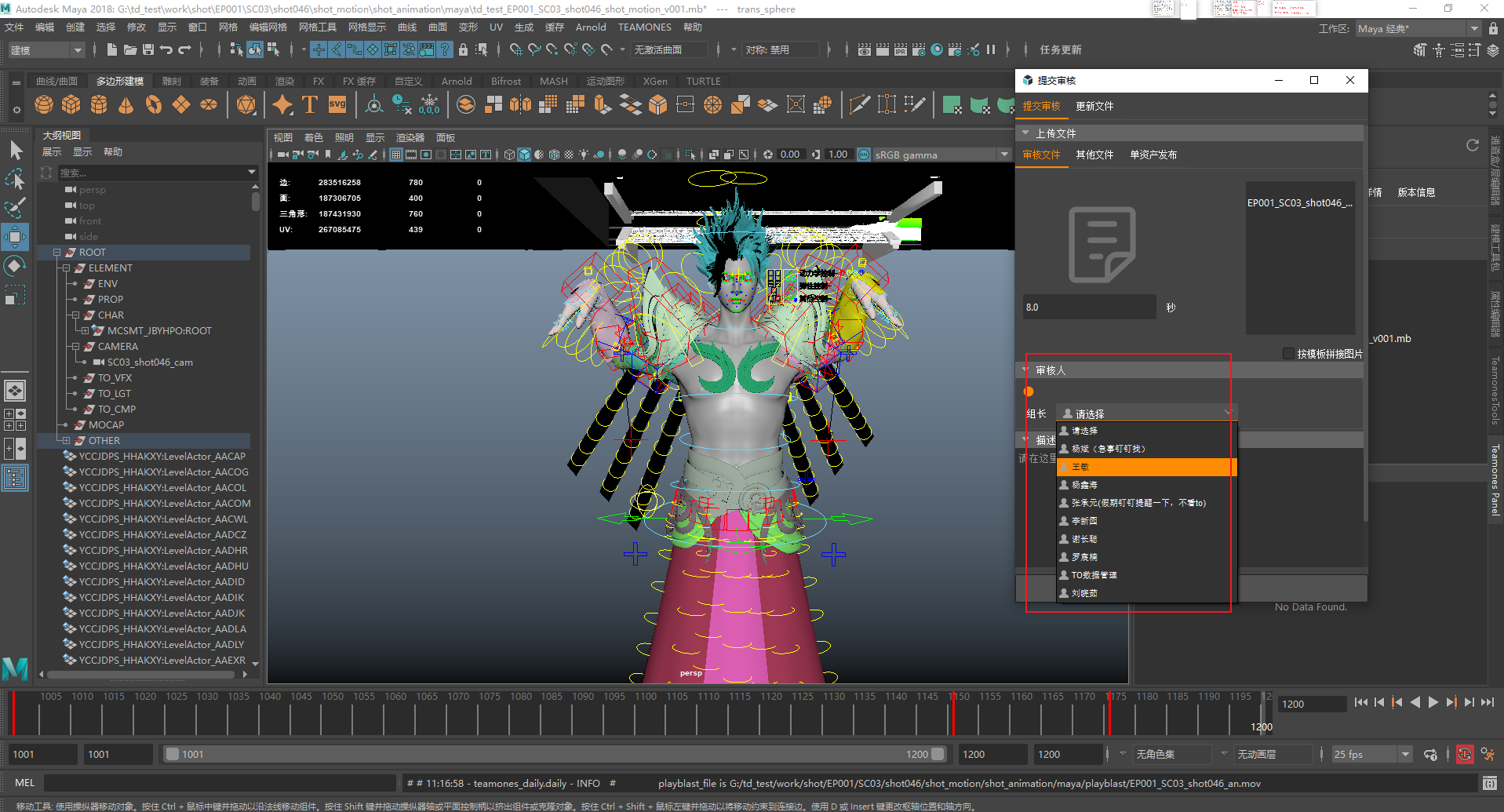Click the time range slider bar
This screenshot has width=1504, height=812.
point(554,754)
